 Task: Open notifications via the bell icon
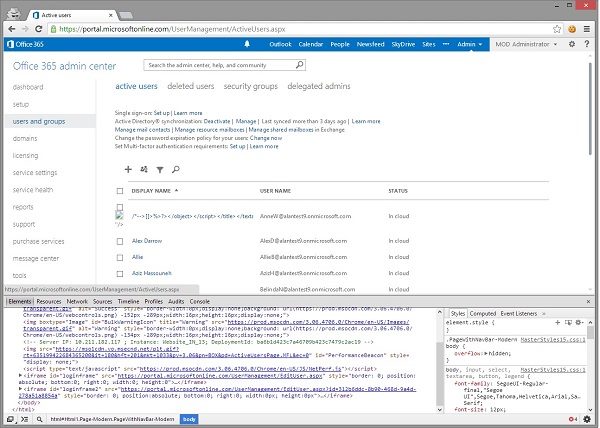tap(247, 44)
